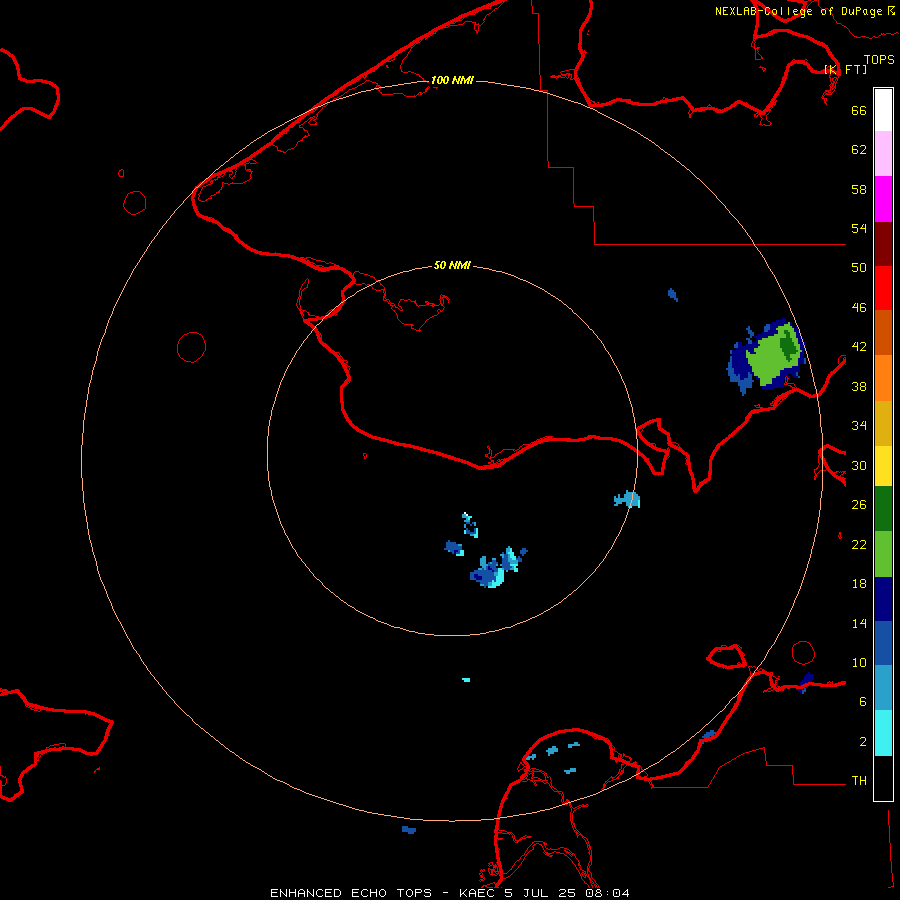Click the 18 scale value
900x900 pixels.
tap(859, 584)
